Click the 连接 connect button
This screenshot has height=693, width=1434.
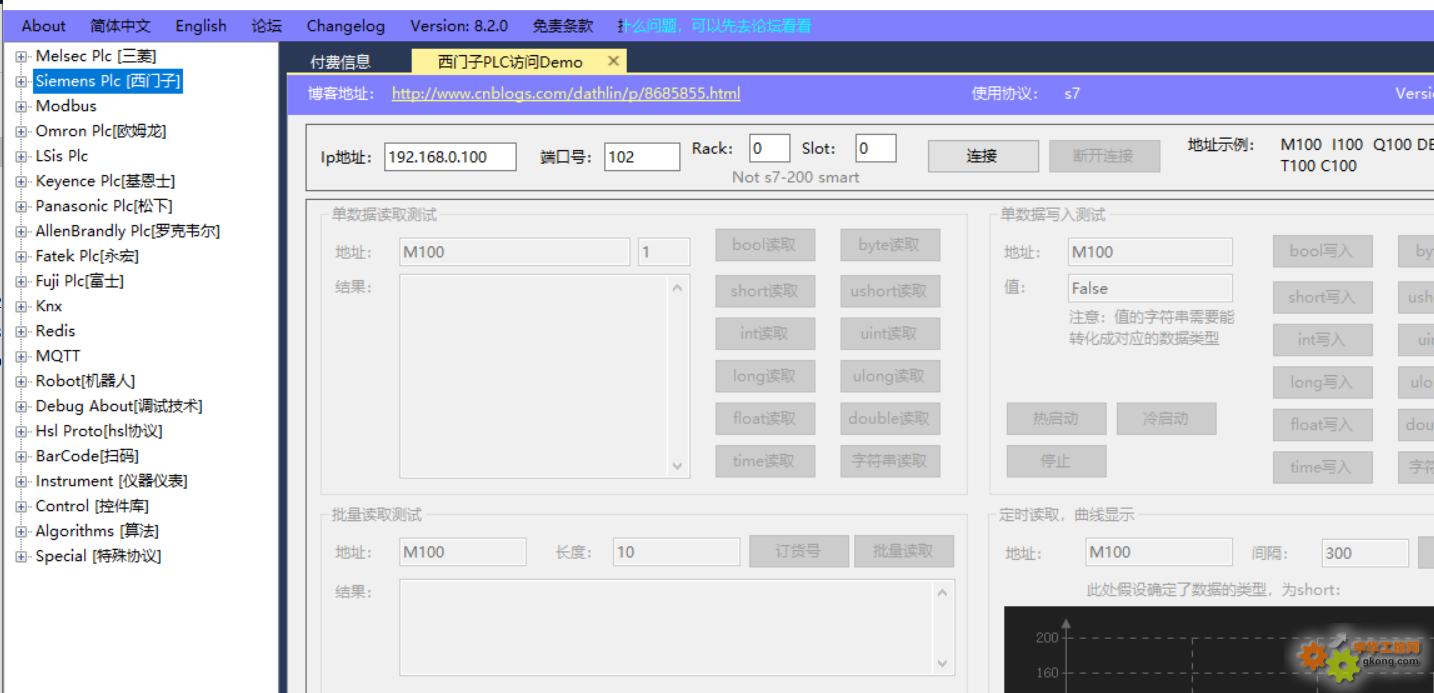[982, 156]
